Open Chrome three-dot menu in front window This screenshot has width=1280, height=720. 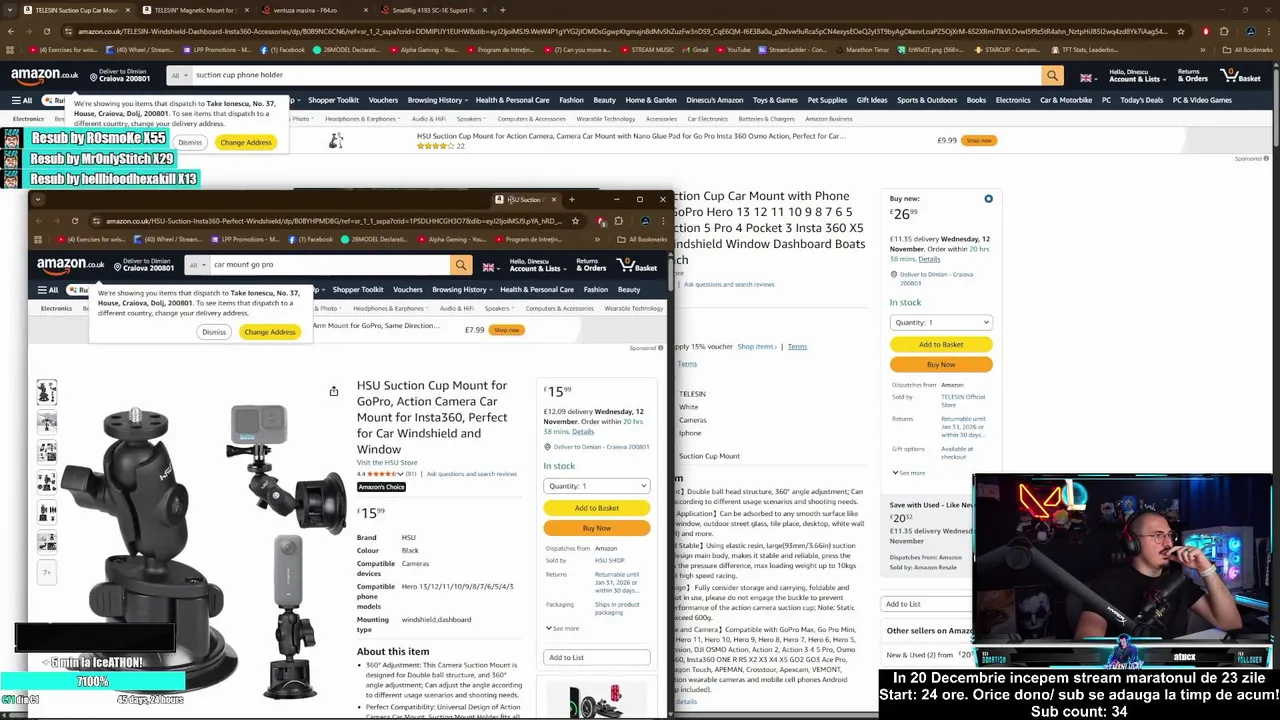[661, 221]
